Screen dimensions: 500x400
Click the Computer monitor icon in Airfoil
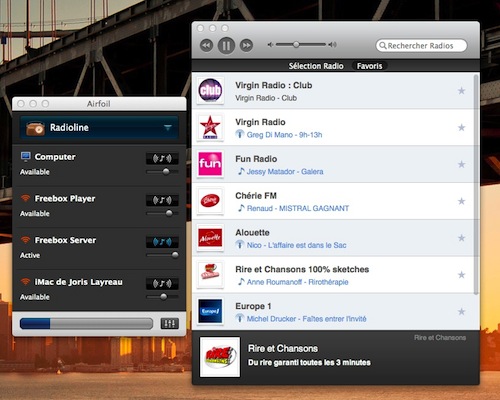[25, 156]
